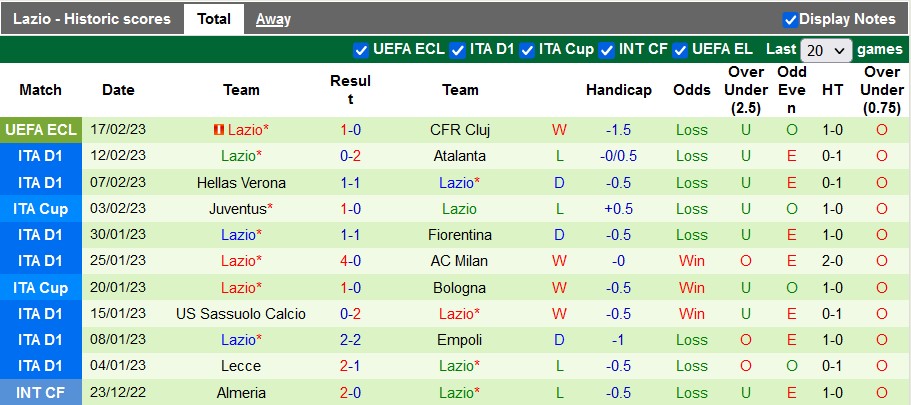Click the UEFA ECL league badge in first row

click(41, 130)
